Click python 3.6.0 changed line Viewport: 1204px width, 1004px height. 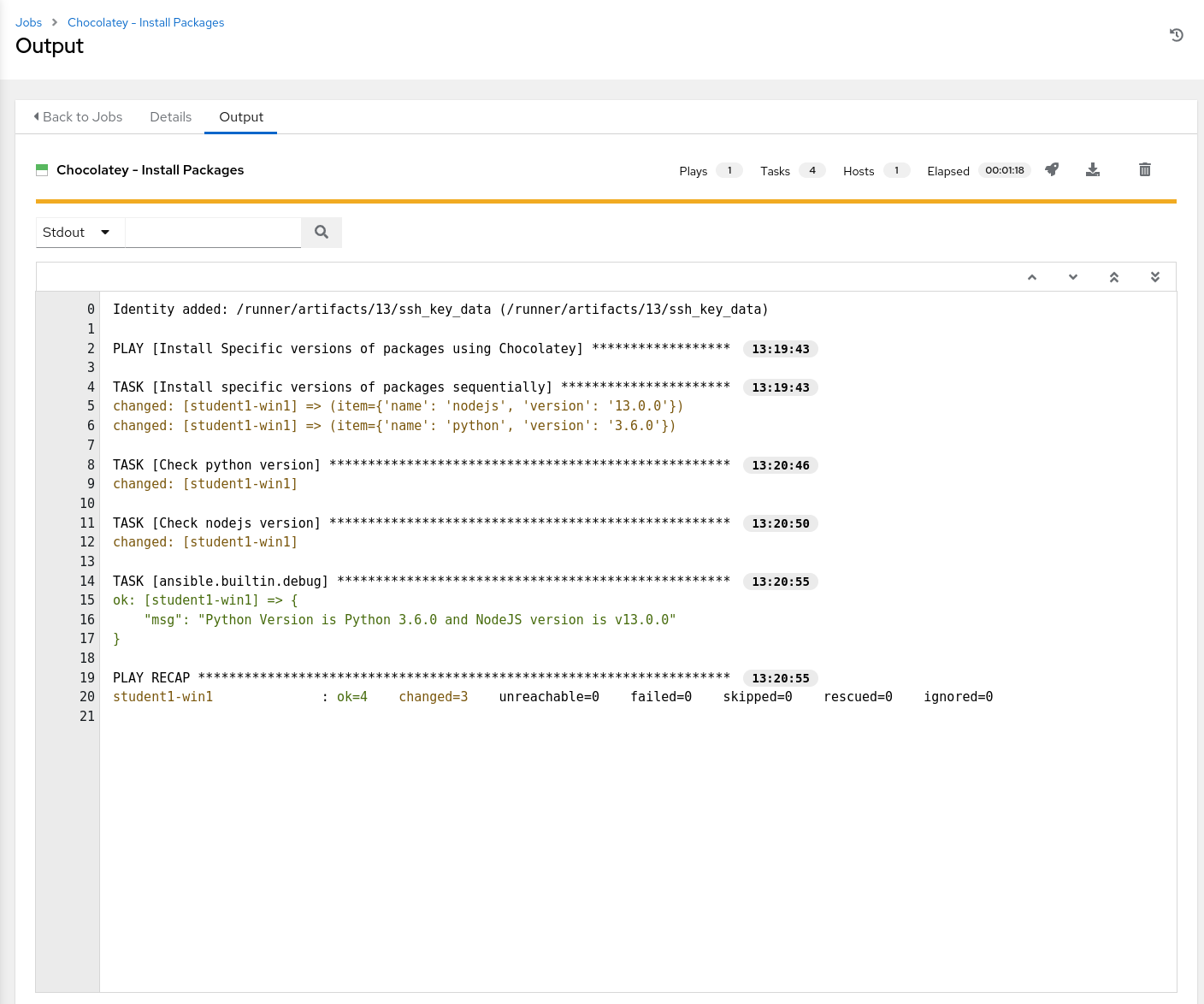(x=394, y=426)
